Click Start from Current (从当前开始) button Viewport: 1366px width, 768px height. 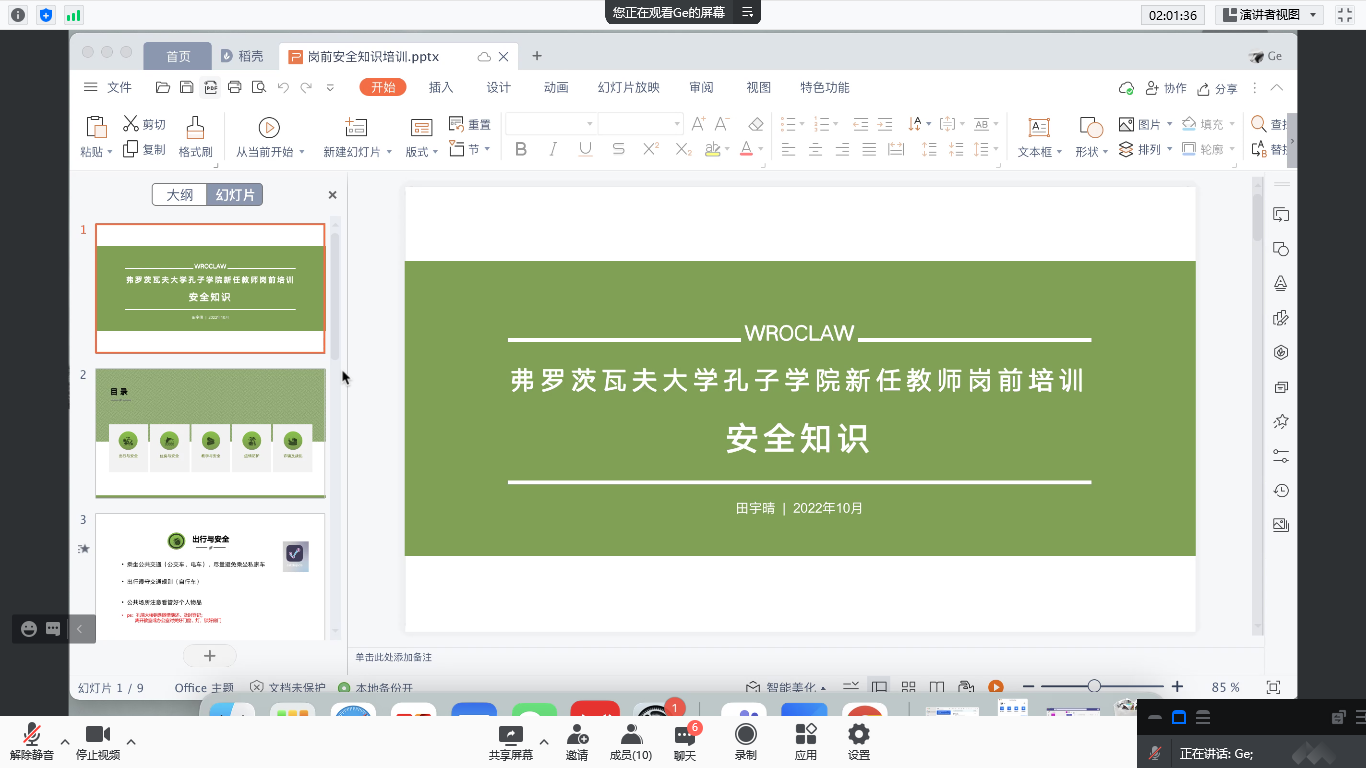[269, 127]
